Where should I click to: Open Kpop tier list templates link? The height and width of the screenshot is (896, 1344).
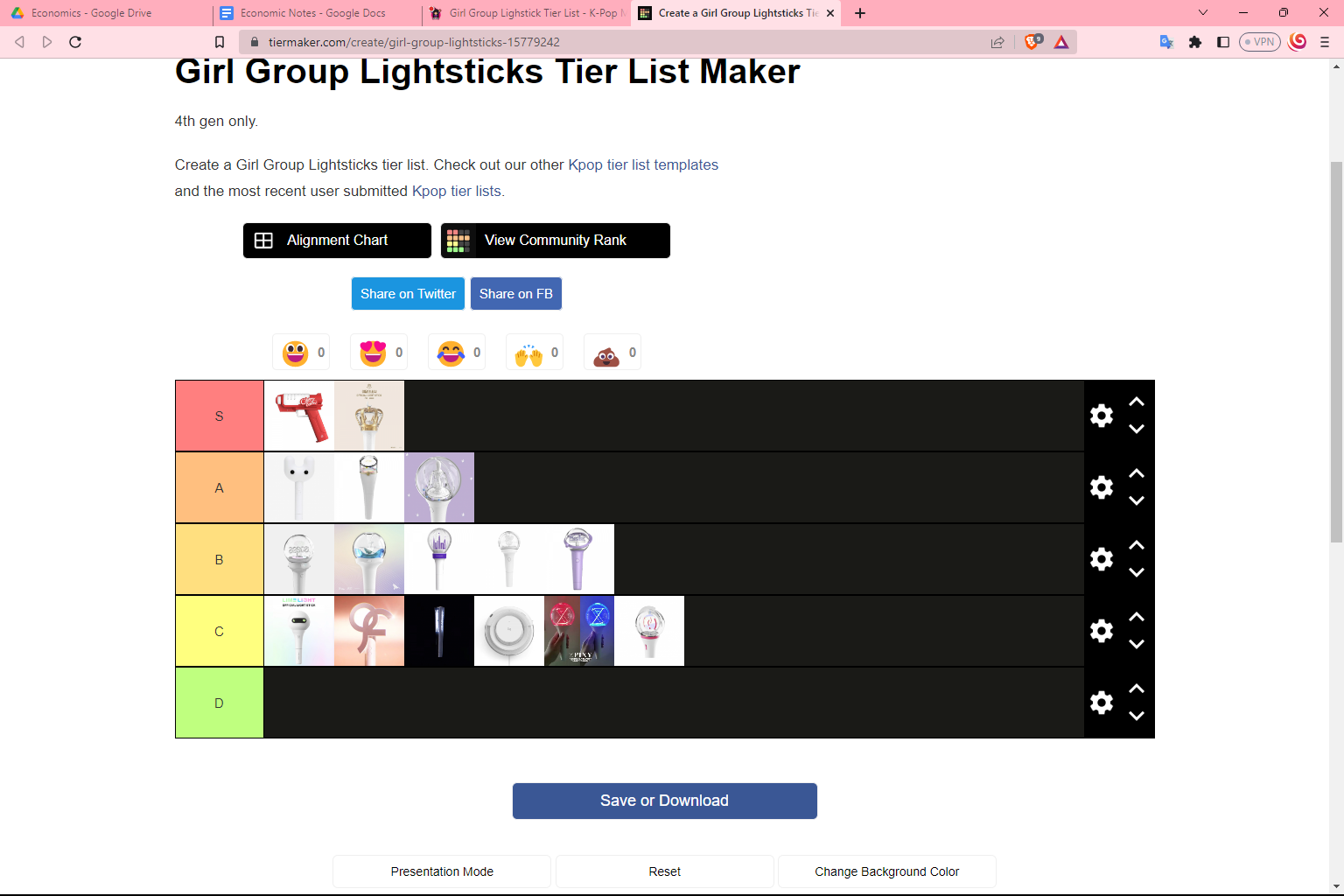click(643, 164)
